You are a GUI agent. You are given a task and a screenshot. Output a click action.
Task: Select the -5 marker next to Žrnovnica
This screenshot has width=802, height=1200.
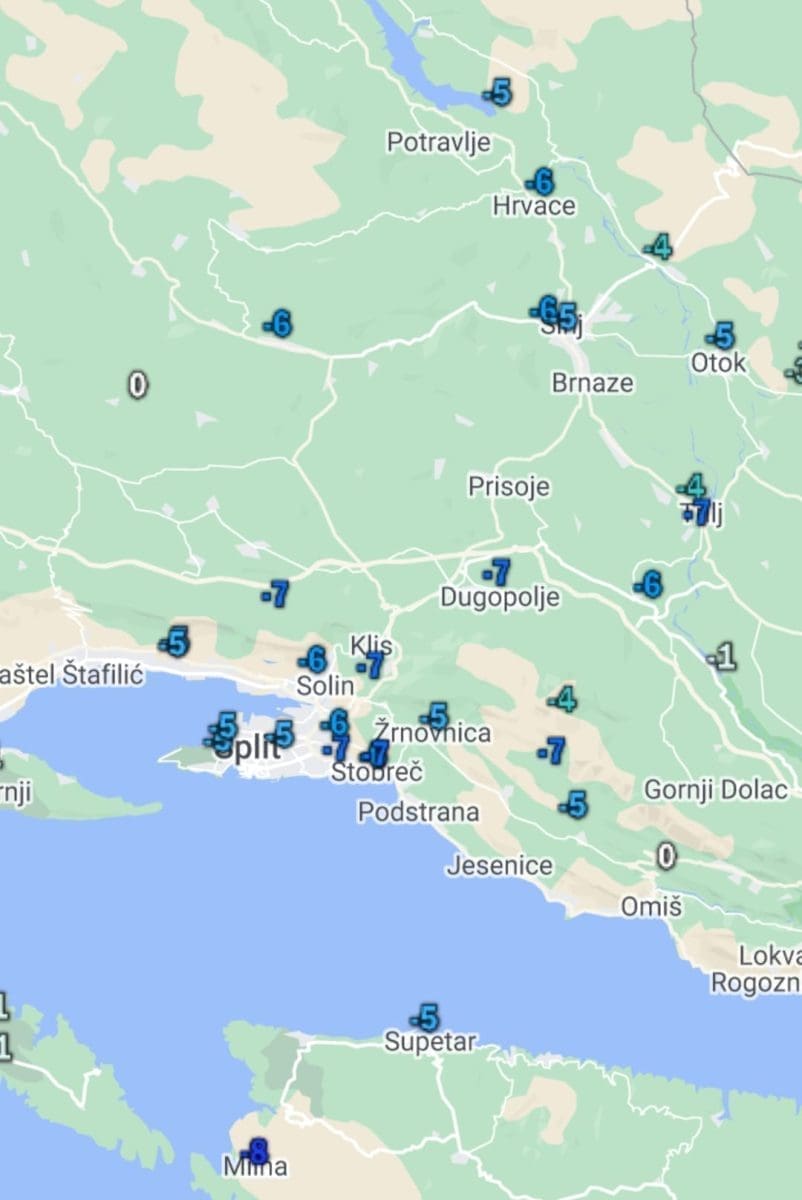click(x=435, y=716)
